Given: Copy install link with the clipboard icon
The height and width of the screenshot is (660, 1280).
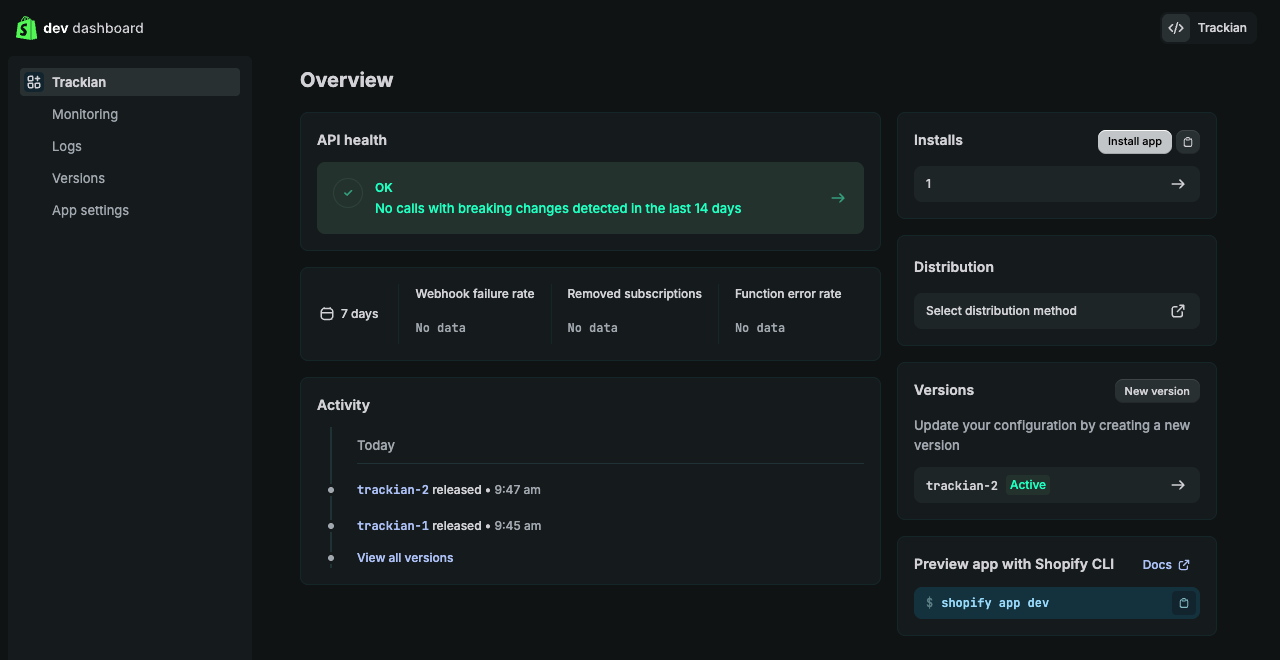Looking at the screenshot, I should click(1188, 142).
